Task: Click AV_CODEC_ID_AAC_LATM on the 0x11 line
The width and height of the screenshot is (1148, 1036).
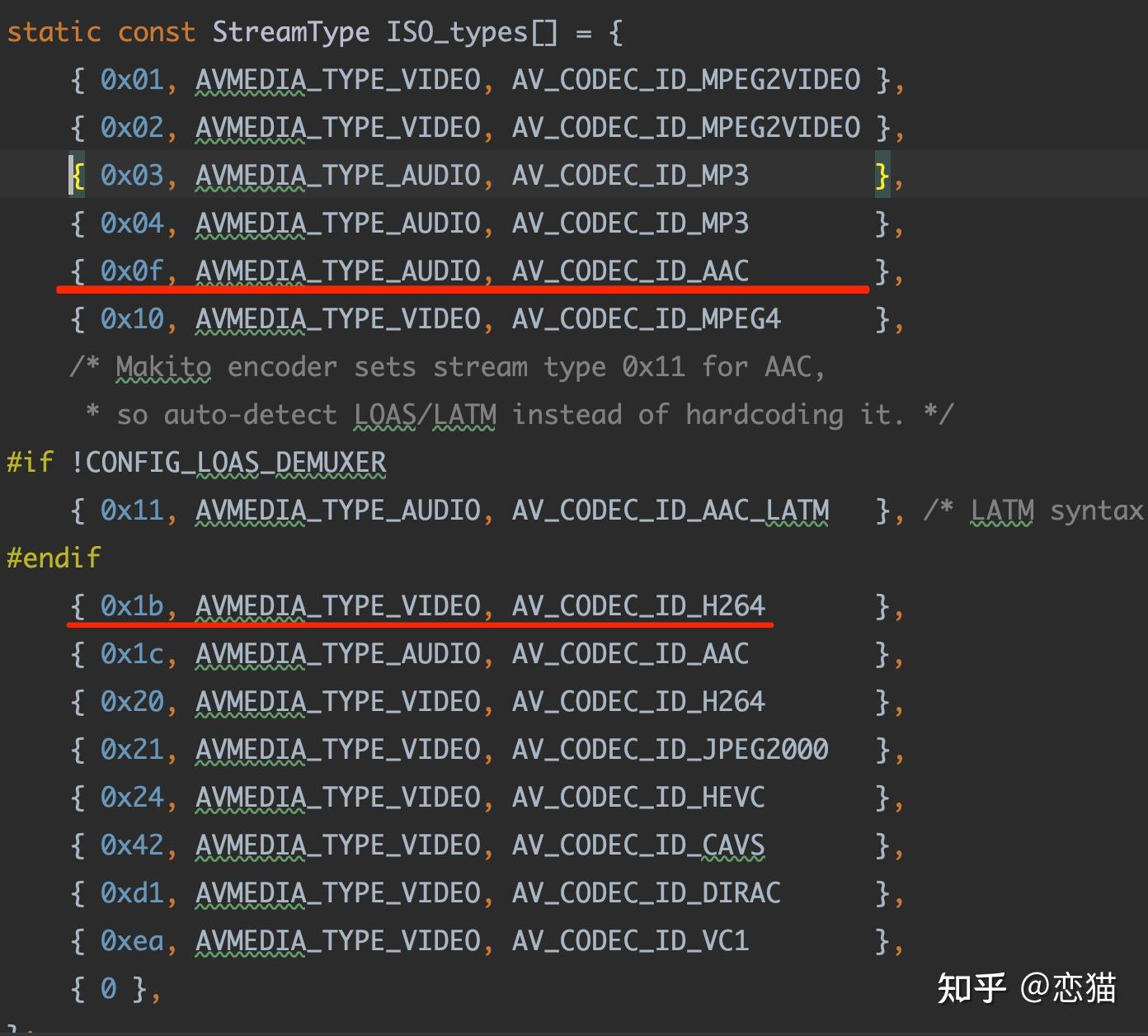Action: tap(670, 510)
